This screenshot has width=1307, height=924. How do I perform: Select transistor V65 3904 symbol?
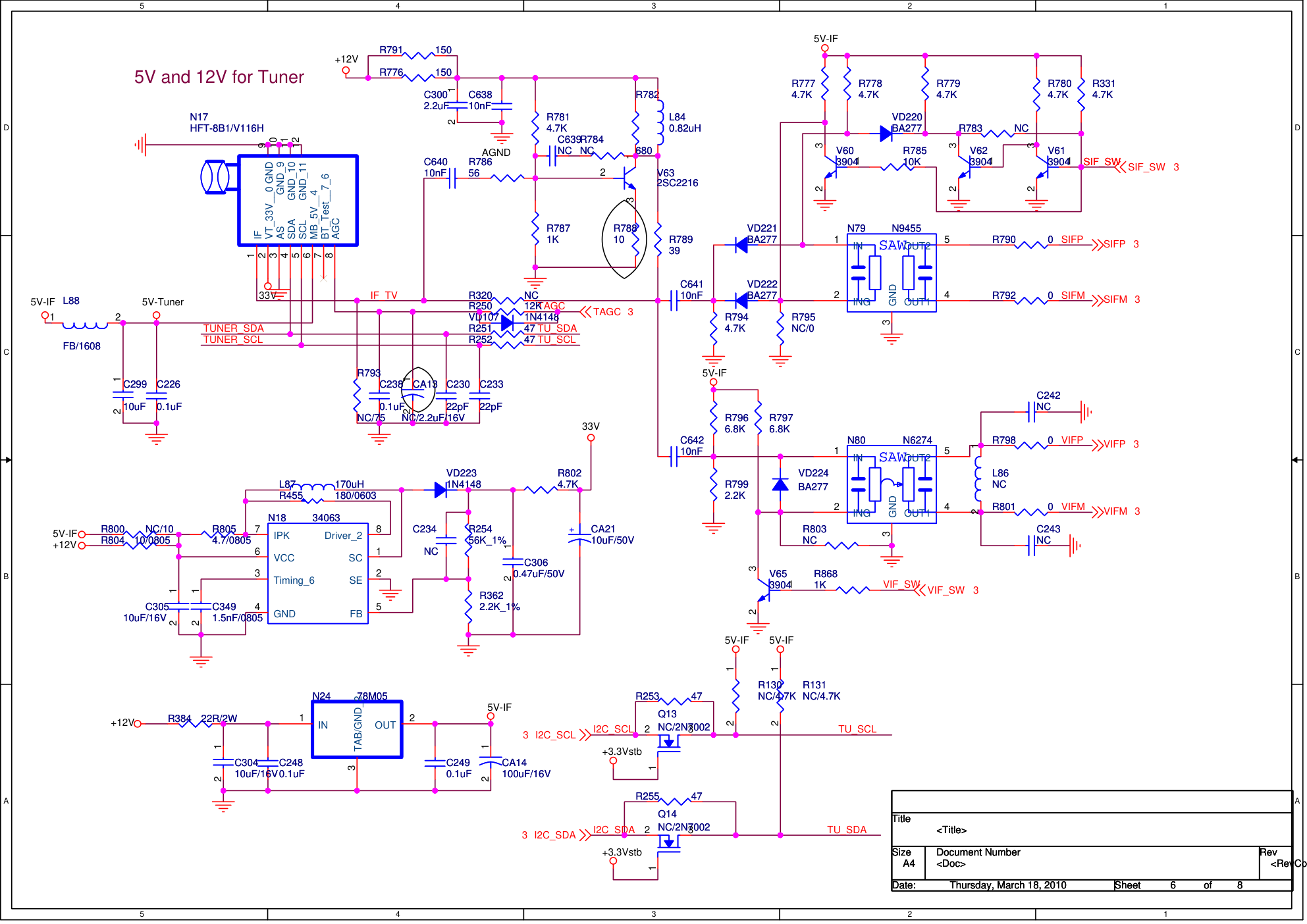pos(764,590)
